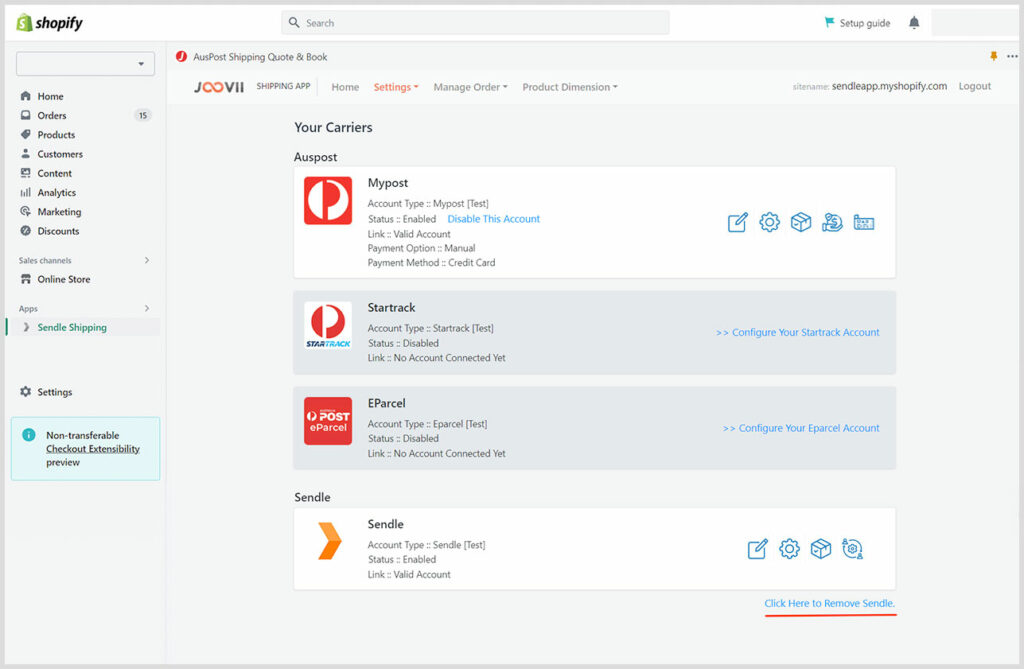Select Content in the sidebar
Image resolution: width=1024 pixels, height=669 pixels.
(x=54, y=173)
